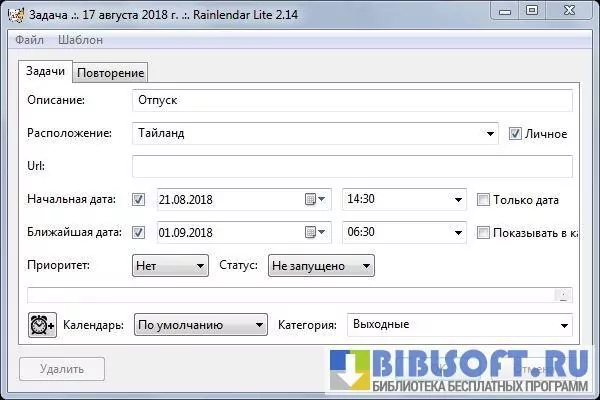Open the Шаблон menu

point(80,40)
